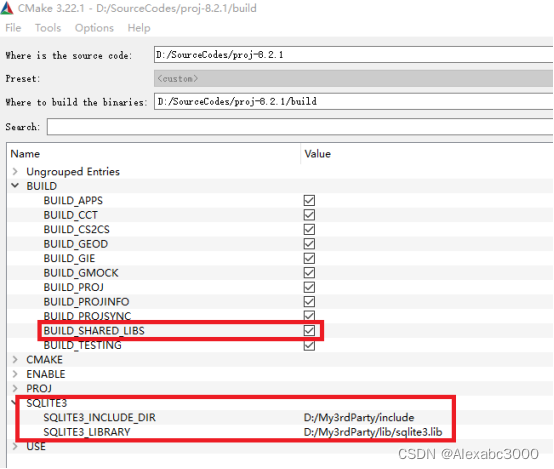
Task: Click the CMake logo icon in title bar
Action: pos(7,8)
